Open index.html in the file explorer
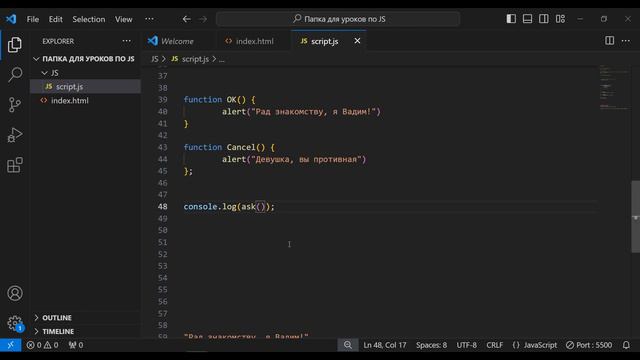The height and width of the screenshot is (360, 640). tap(85, 100)
